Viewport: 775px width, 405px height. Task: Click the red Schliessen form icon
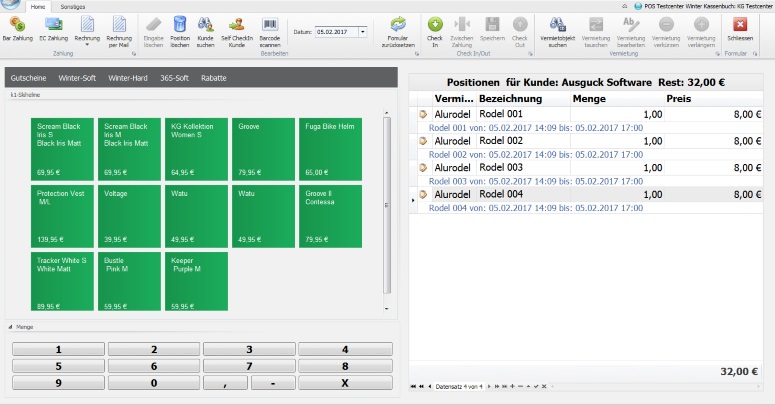click(x=740, y=24)
